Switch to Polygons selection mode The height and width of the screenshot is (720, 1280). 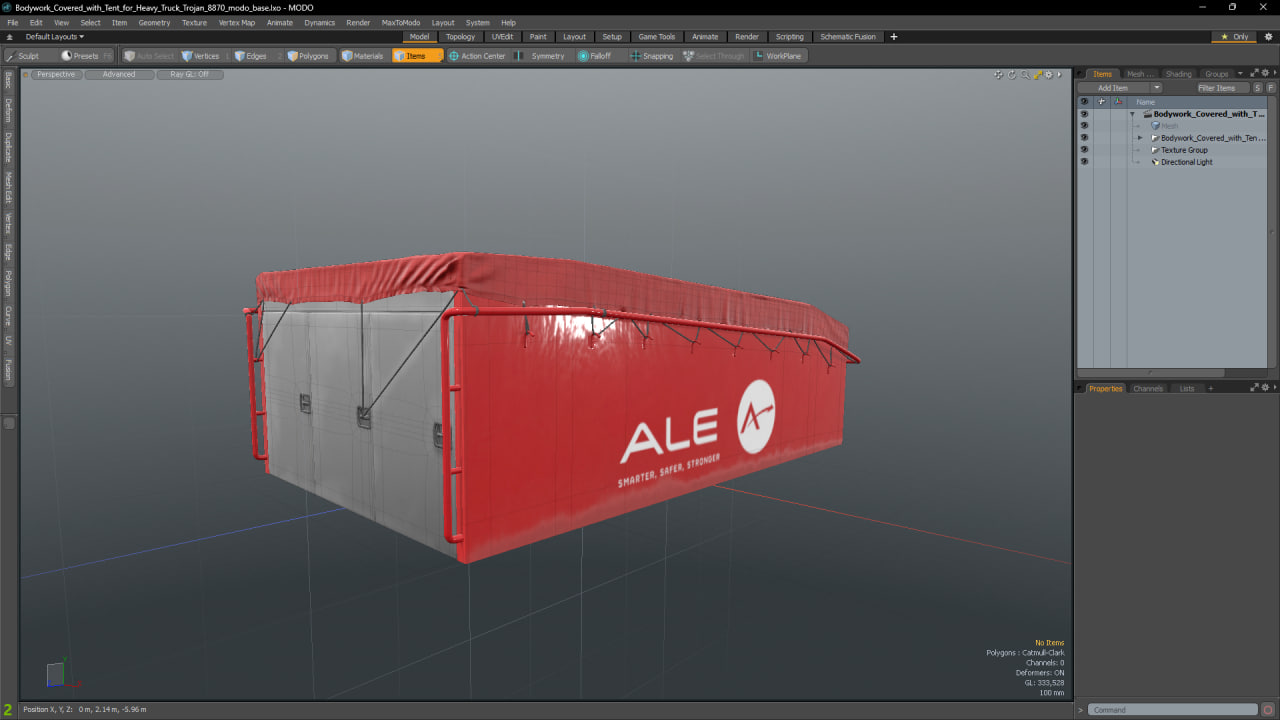click(x=308, y=56)
